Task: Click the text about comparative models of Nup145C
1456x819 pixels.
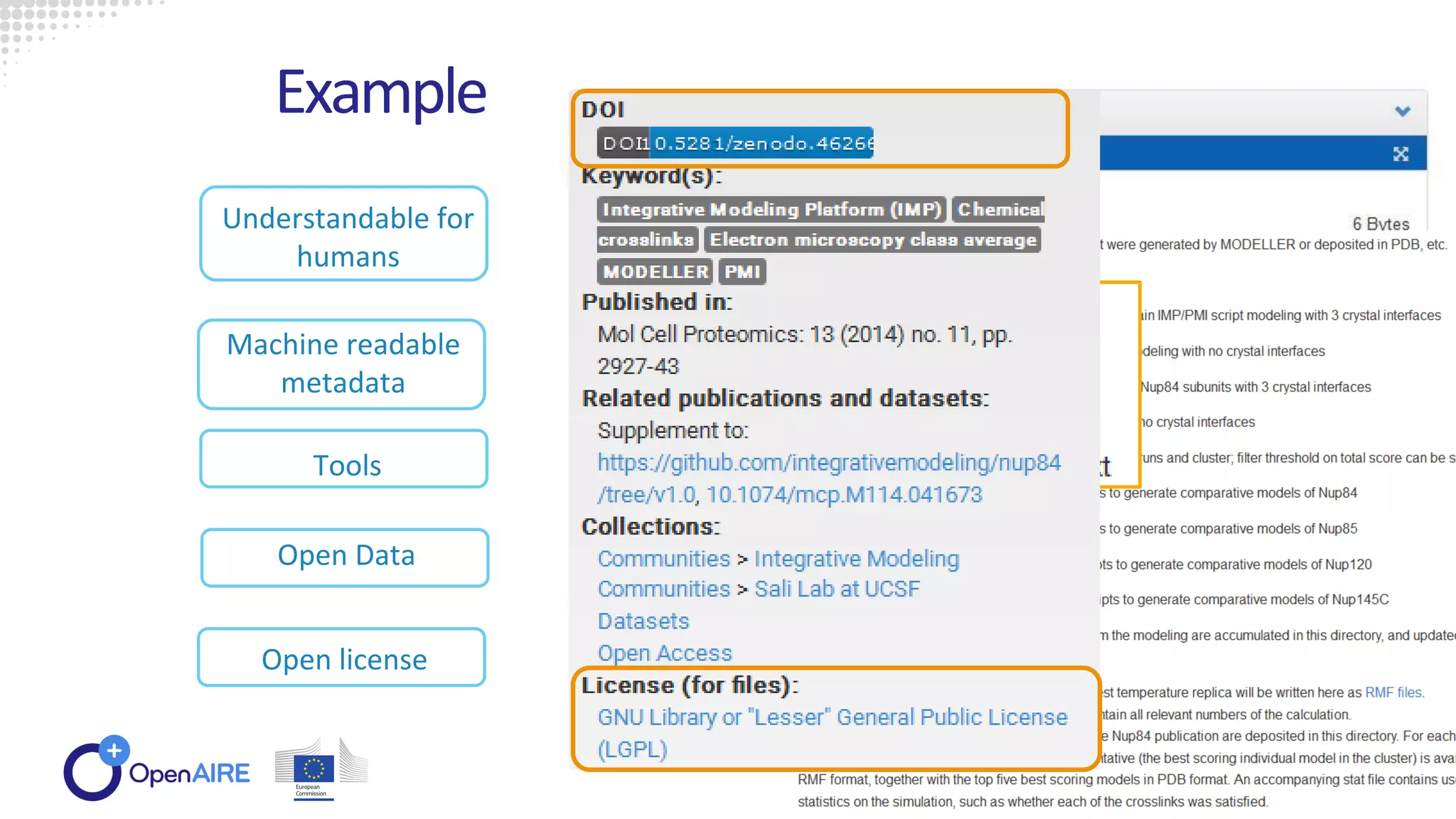Action: tap(1244, 599)
